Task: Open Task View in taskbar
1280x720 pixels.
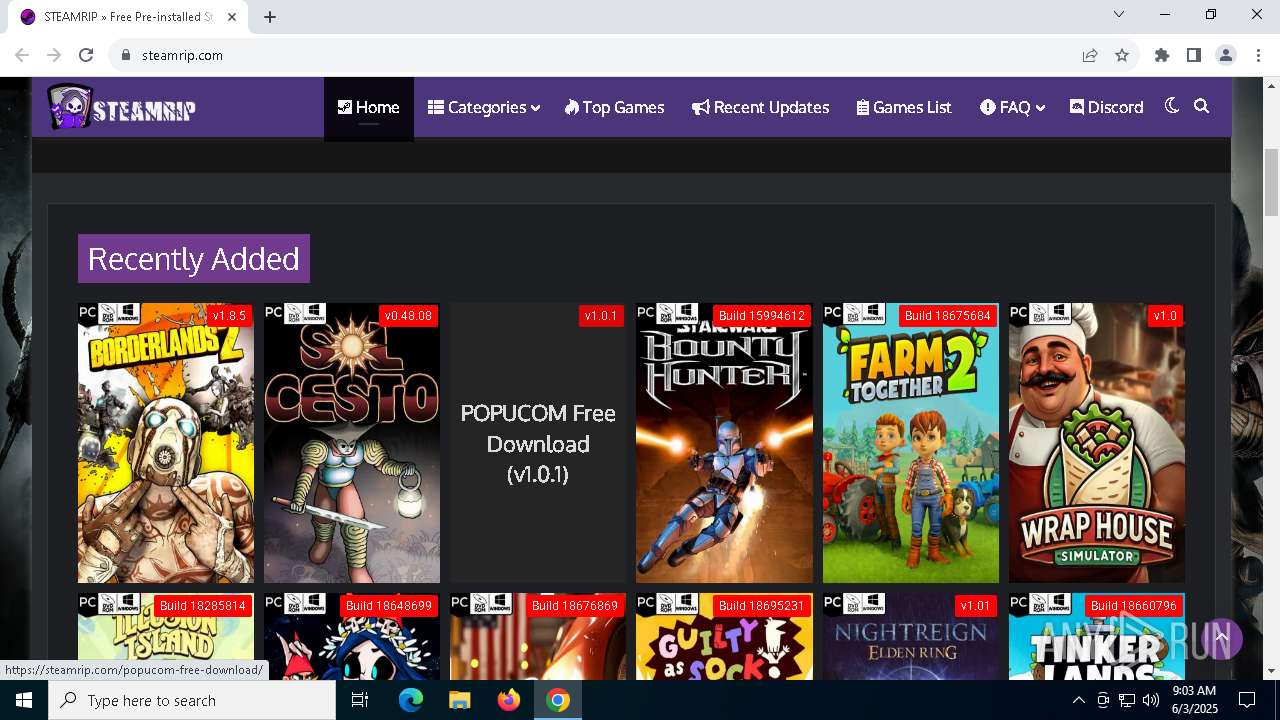Action: pyautogui.click(x=360, y=700)
